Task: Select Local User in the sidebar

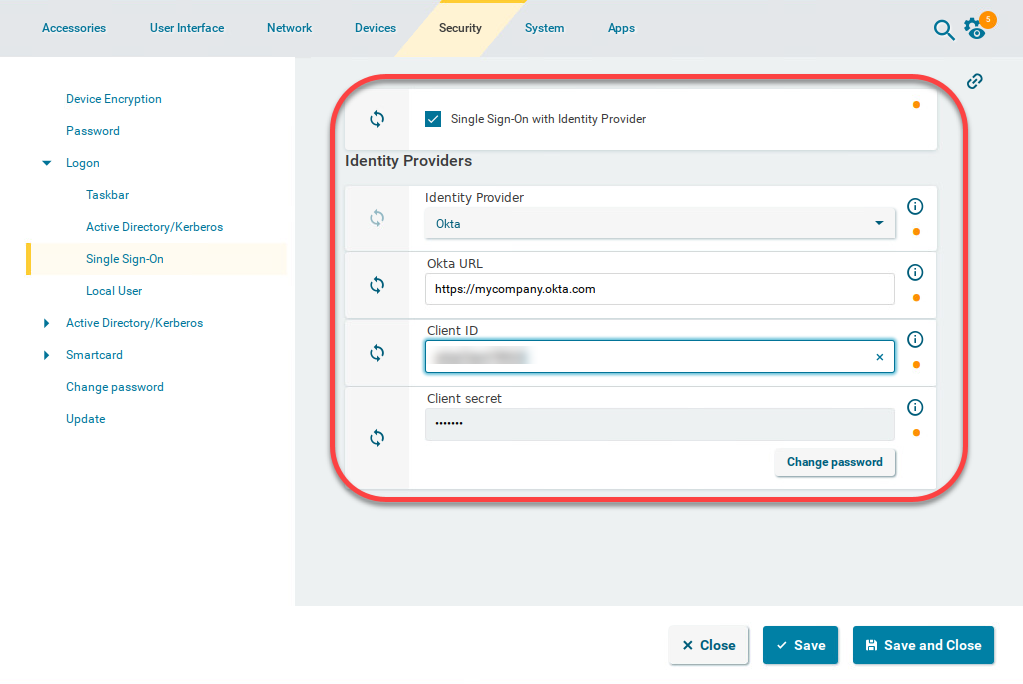Action: tap(114, 290)
